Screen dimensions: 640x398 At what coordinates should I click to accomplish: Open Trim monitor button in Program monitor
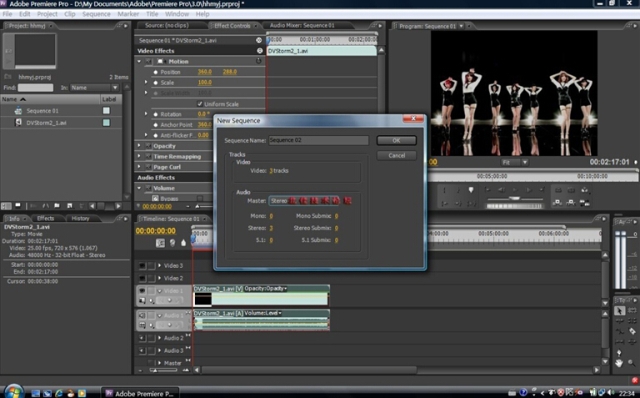point(584,203)
